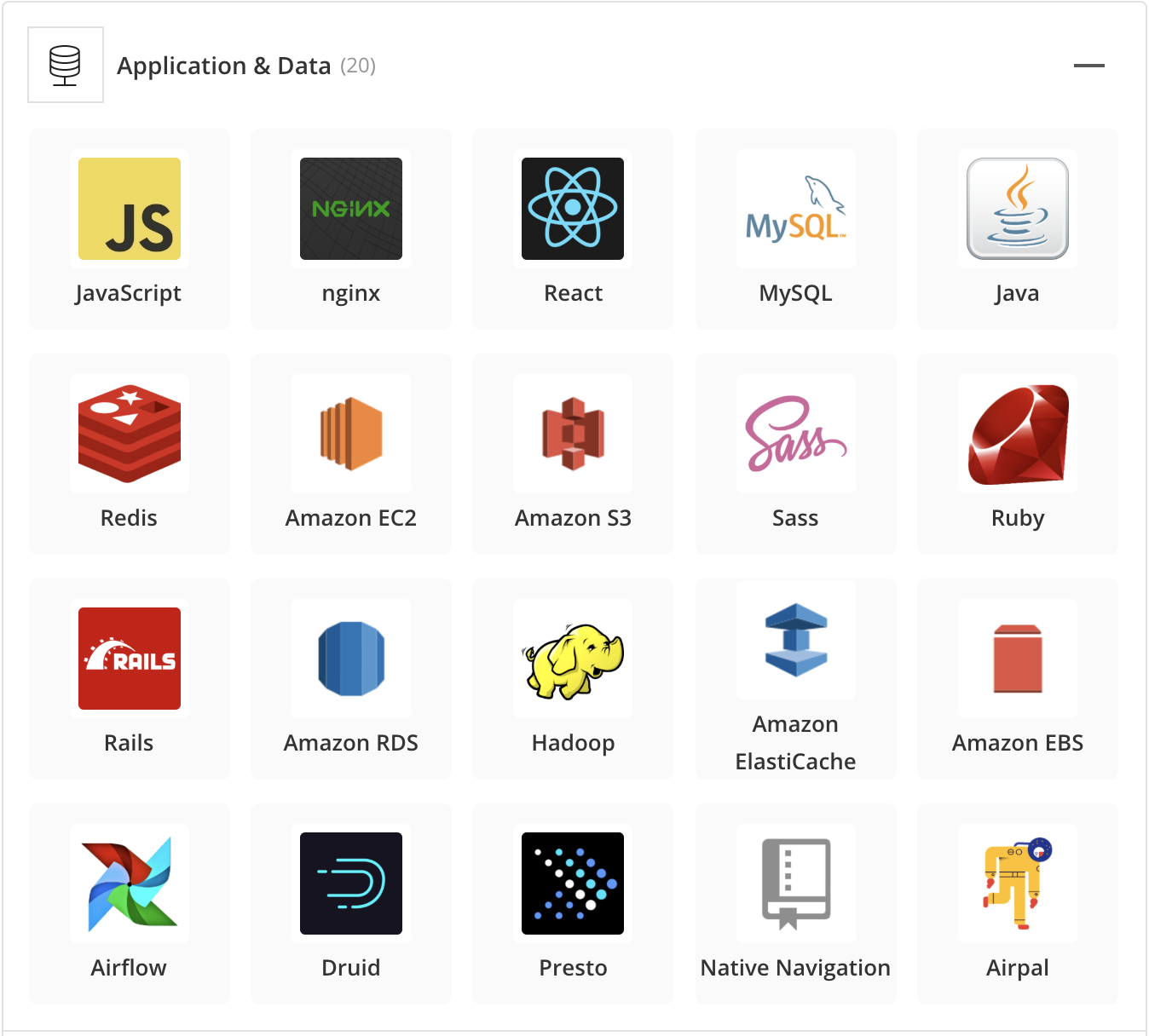This screenshot has height=1036, width=1149.
Task: Select the Ruby text label
Action: [x=1018, y=519]
